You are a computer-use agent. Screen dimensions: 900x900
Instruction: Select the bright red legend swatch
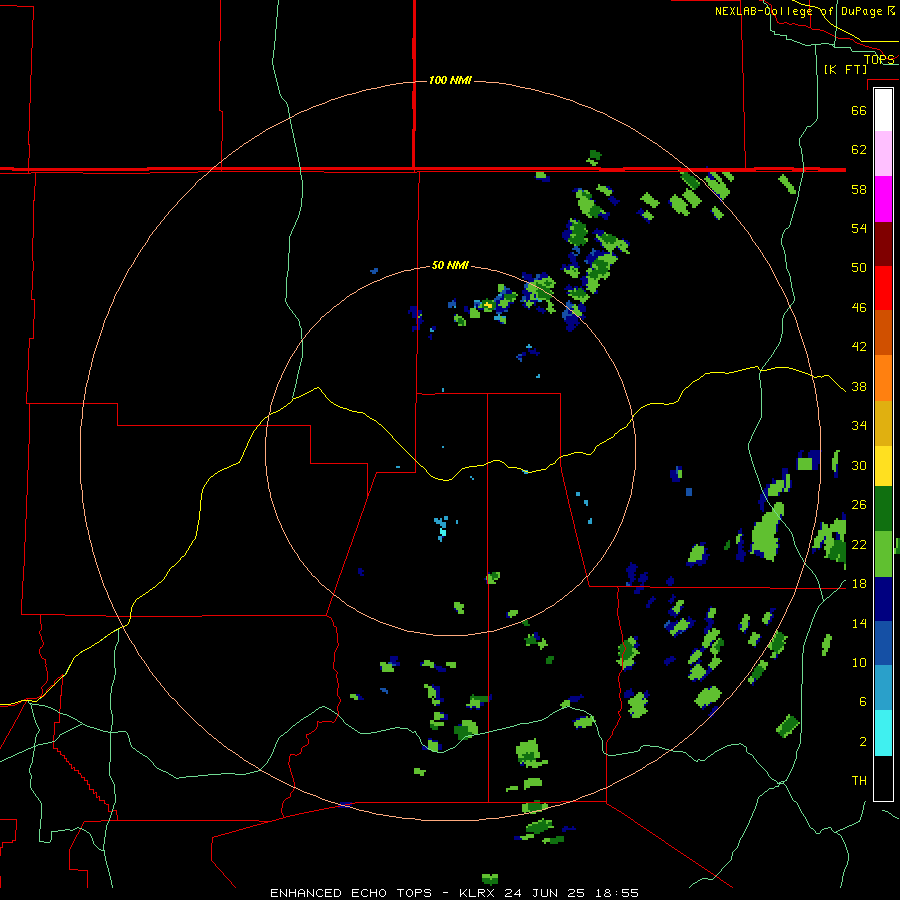[883, 288]
